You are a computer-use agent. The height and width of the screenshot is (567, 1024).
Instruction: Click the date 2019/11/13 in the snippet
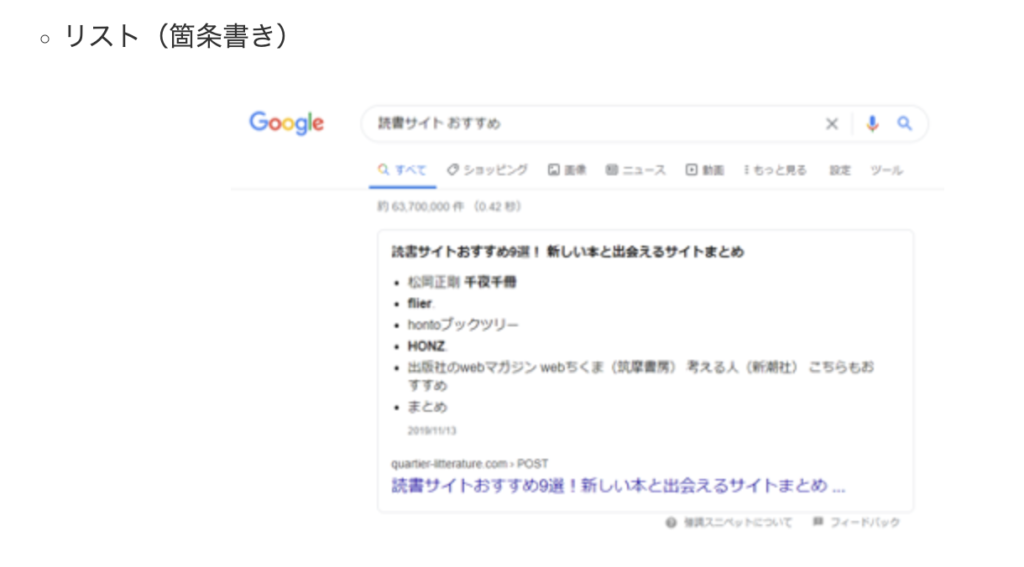point(432,431)
